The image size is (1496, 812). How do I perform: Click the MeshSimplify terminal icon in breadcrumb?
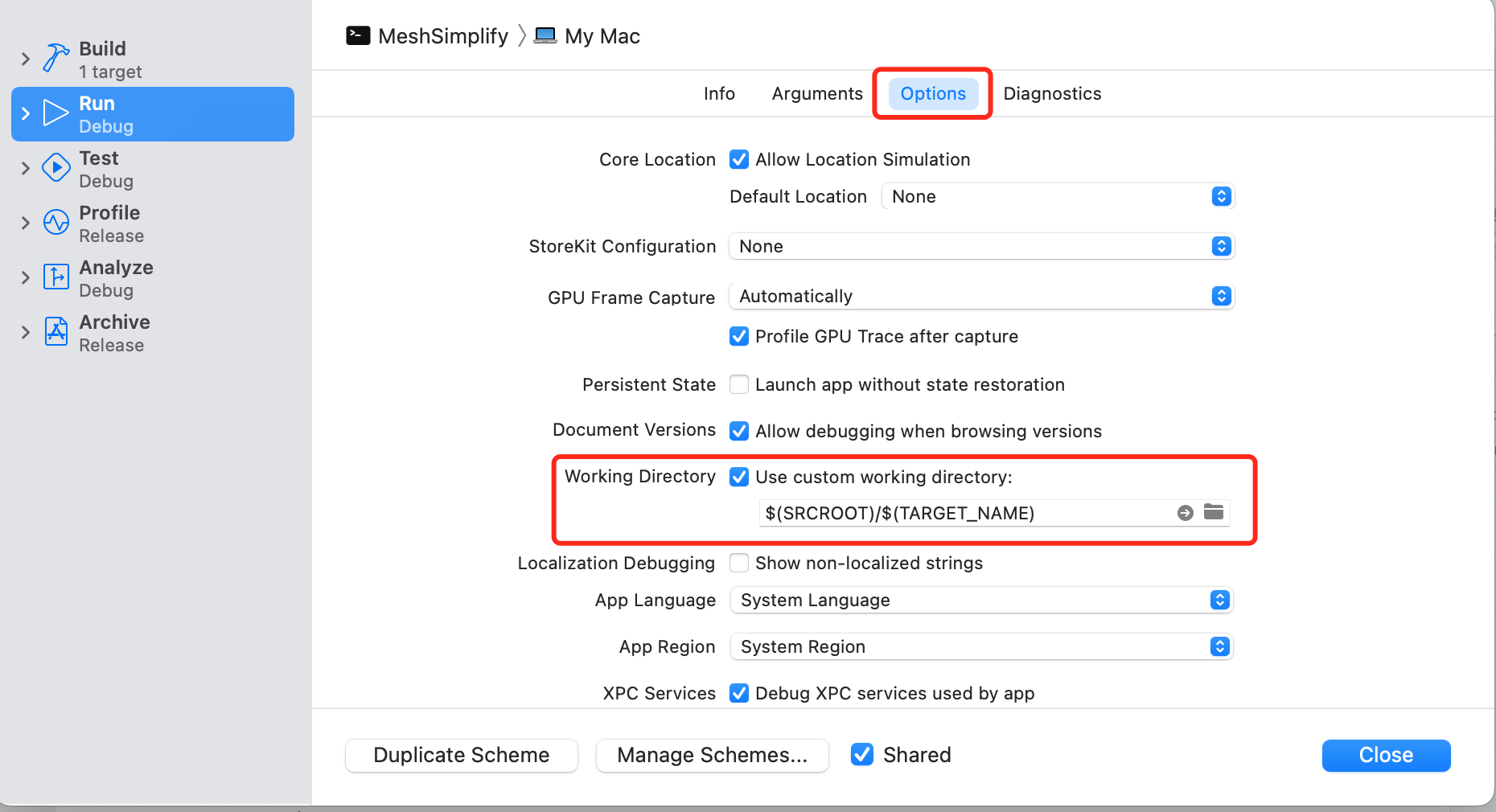click(x=358, y=35)
